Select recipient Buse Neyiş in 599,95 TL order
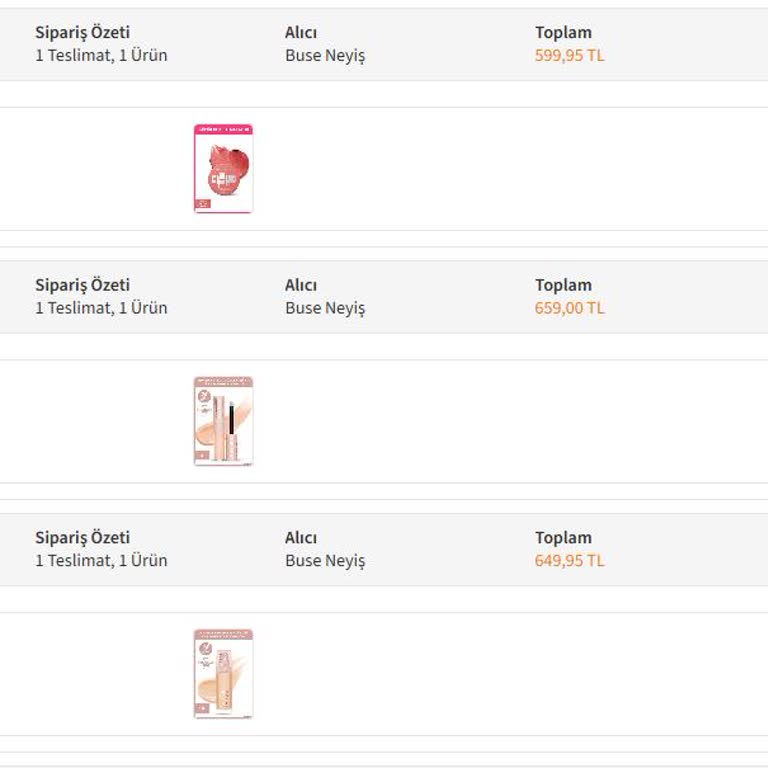Screen dimensions: 768x768 [325, 56]
